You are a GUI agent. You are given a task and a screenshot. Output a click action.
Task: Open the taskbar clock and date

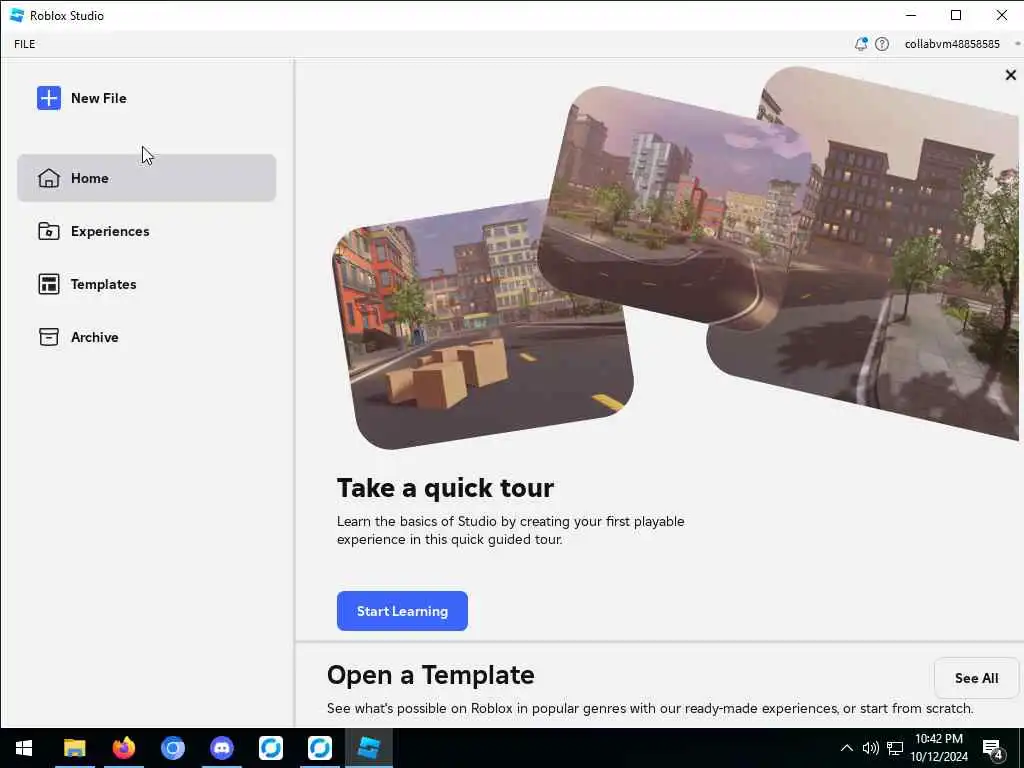(938, 748)
